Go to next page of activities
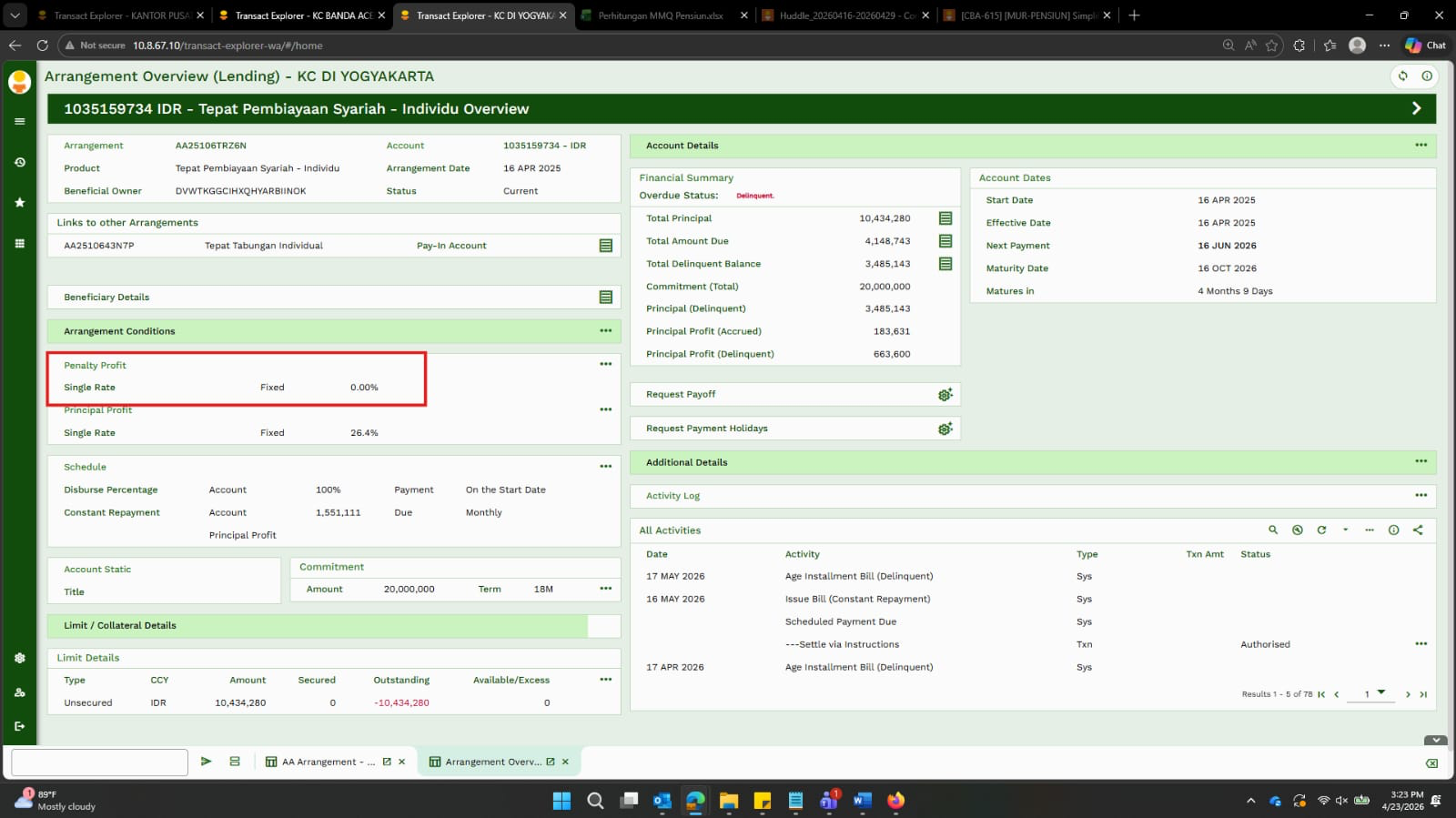This screenshot has height=818, width=1456. pyautogui.click(x=1408, y=694)
